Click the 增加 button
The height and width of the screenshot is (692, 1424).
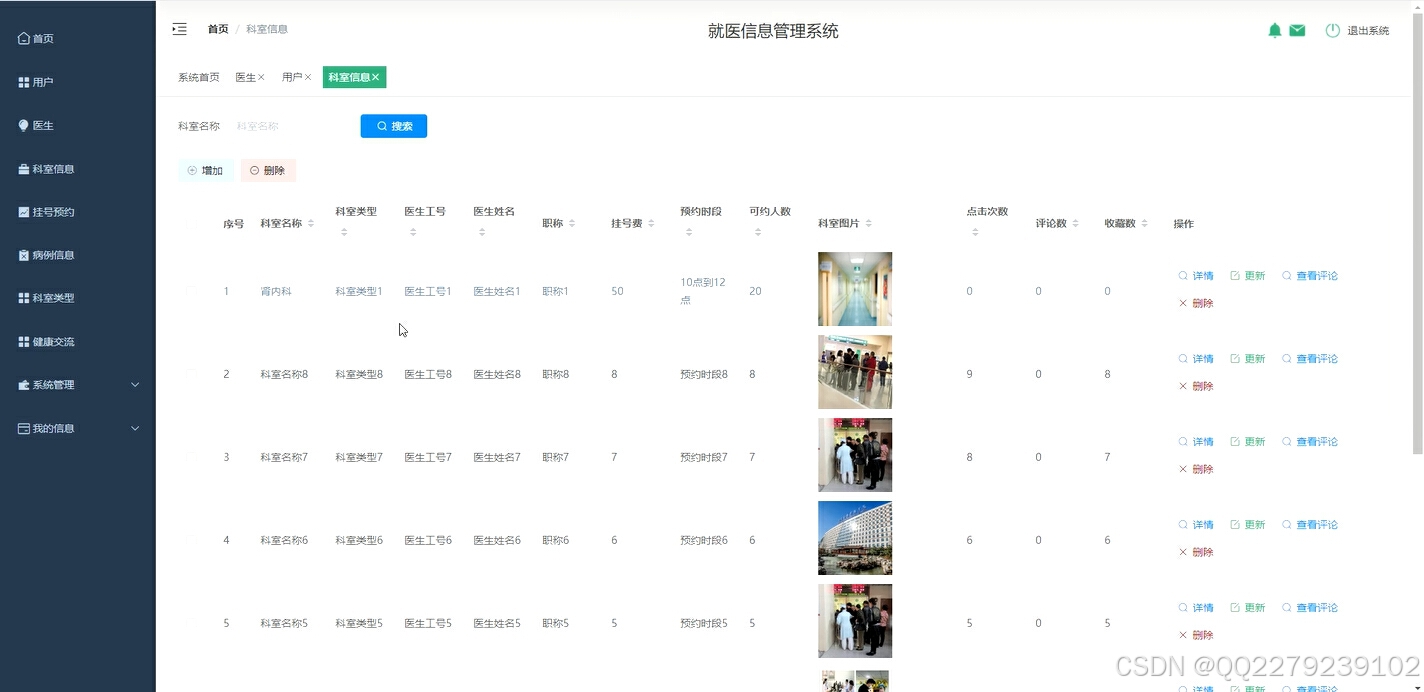pos(206,170)
